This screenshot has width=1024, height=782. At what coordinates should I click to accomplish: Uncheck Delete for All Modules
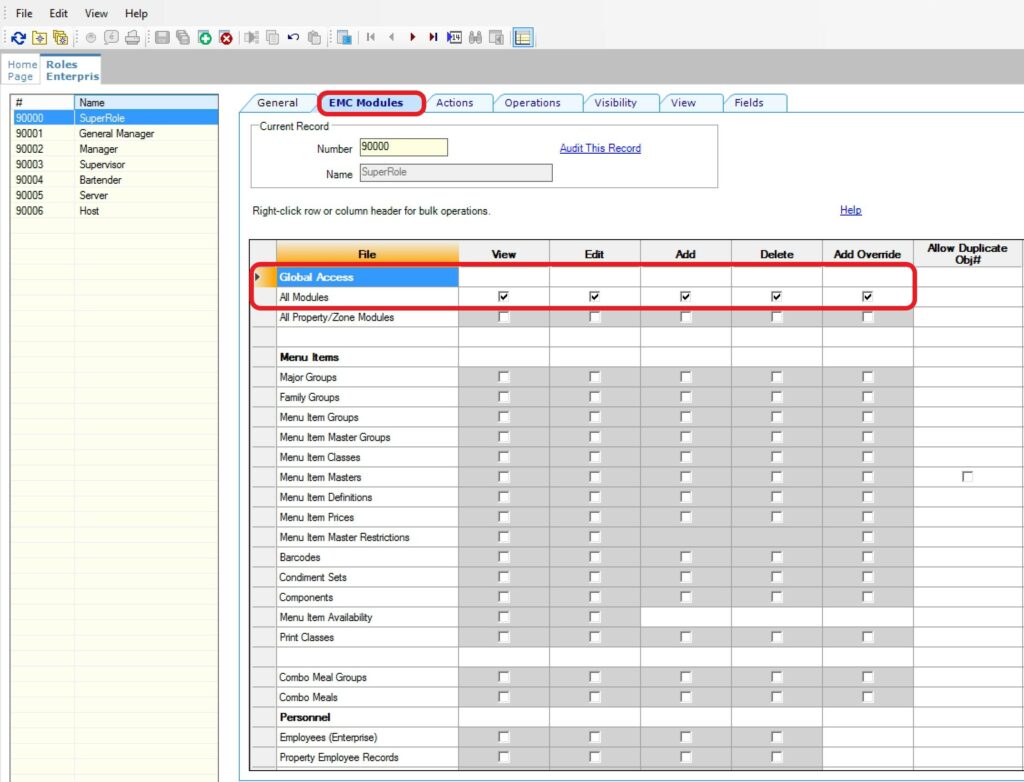pyautogui.click(x=776, y=297)
